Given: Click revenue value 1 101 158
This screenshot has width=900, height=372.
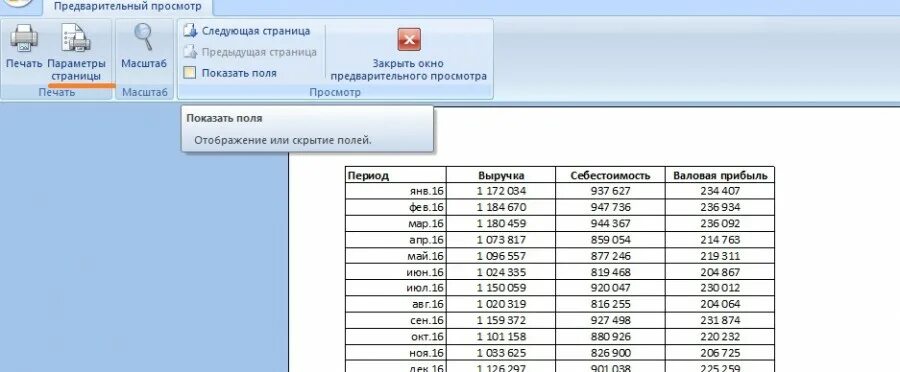Looking at the screenshot, I should point(501,336).
